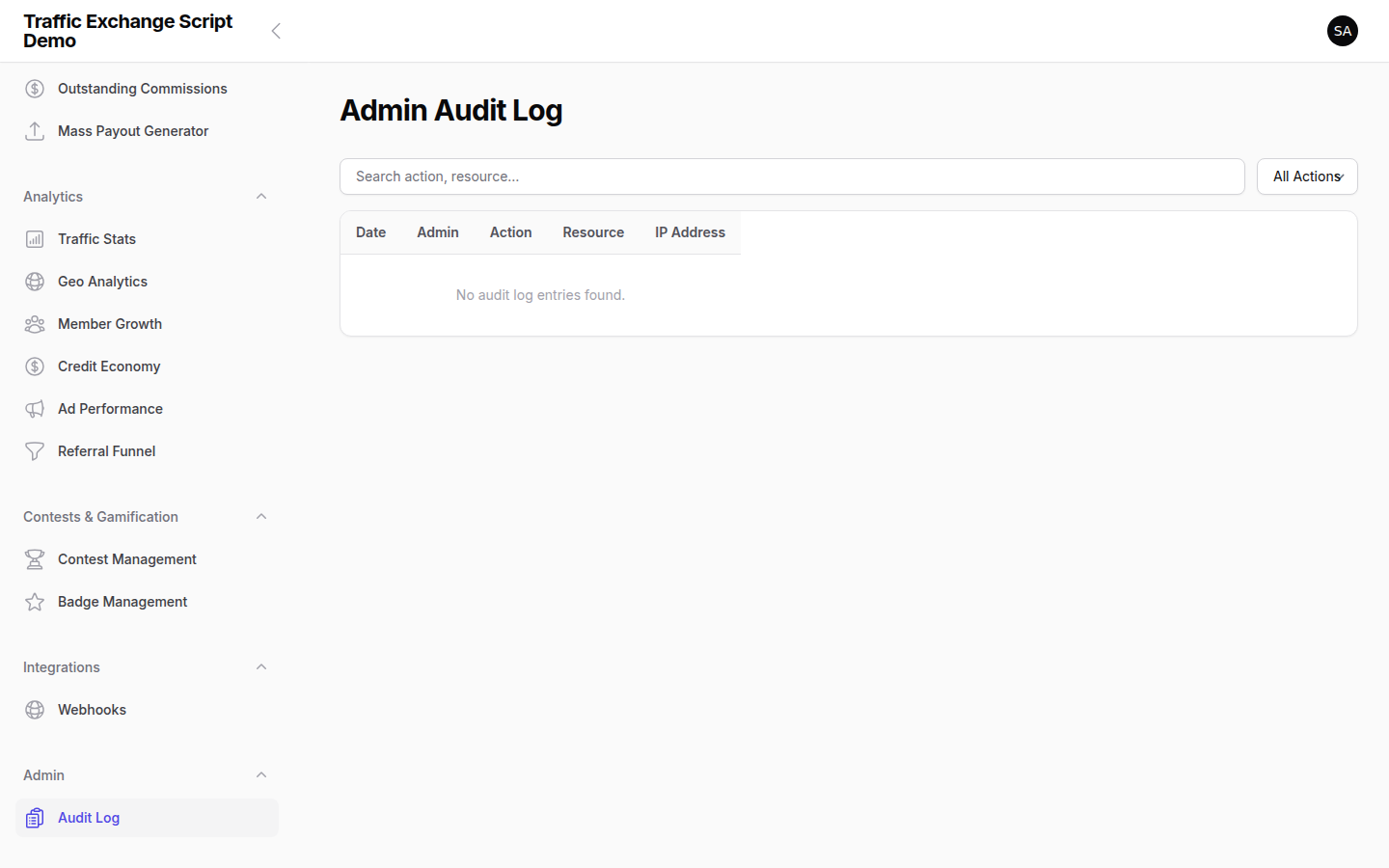Click the Ad Performance megaphone icon
The height and width of the screenshot is (868, 1389).
coord(35,408)
